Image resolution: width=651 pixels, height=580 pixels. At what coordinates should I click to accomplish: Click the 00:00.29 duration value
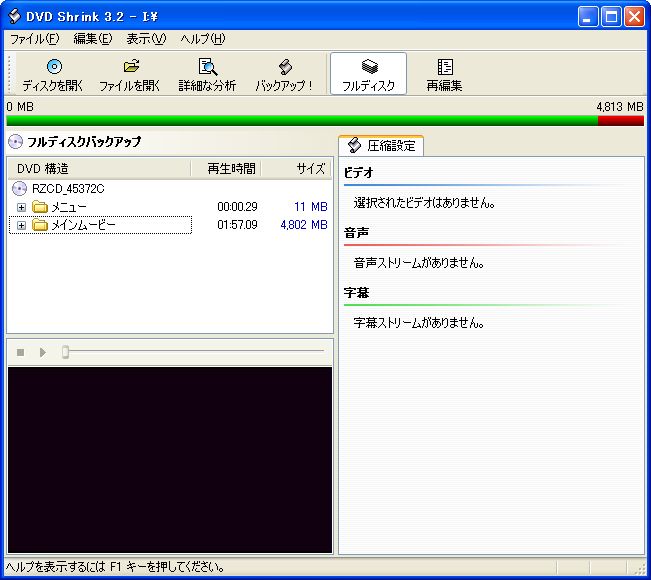(x=237, y=207)
